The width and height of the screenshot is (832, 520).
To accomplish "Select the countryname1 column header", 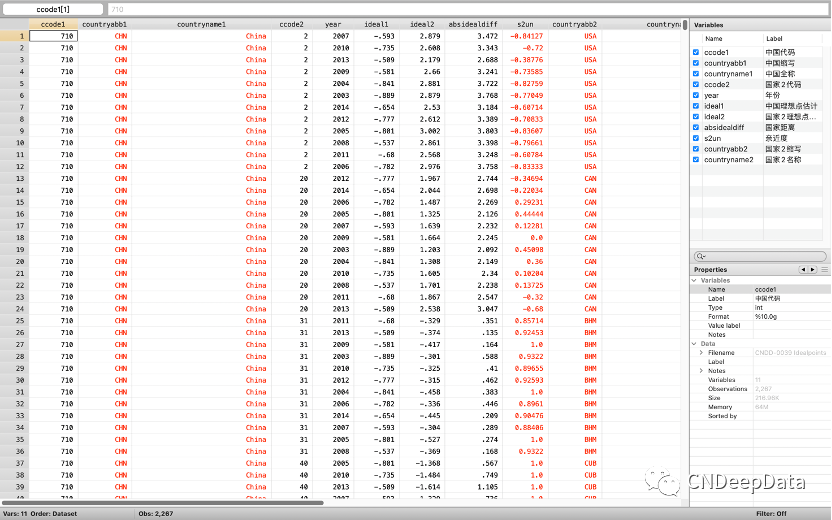I will [x=201, y=24].
